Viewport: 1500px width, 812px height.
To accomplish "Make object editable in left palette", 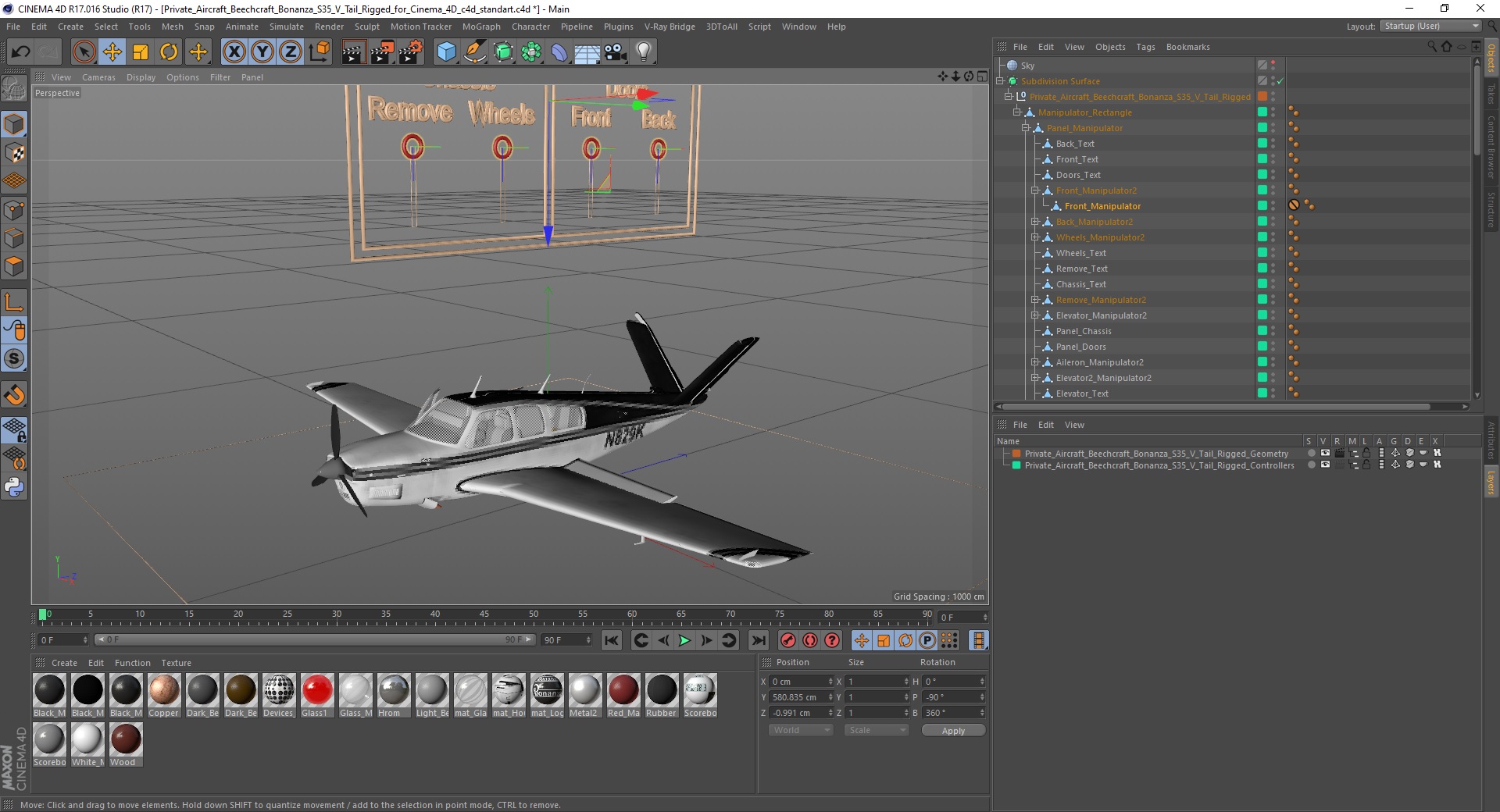I will point(14,89).
